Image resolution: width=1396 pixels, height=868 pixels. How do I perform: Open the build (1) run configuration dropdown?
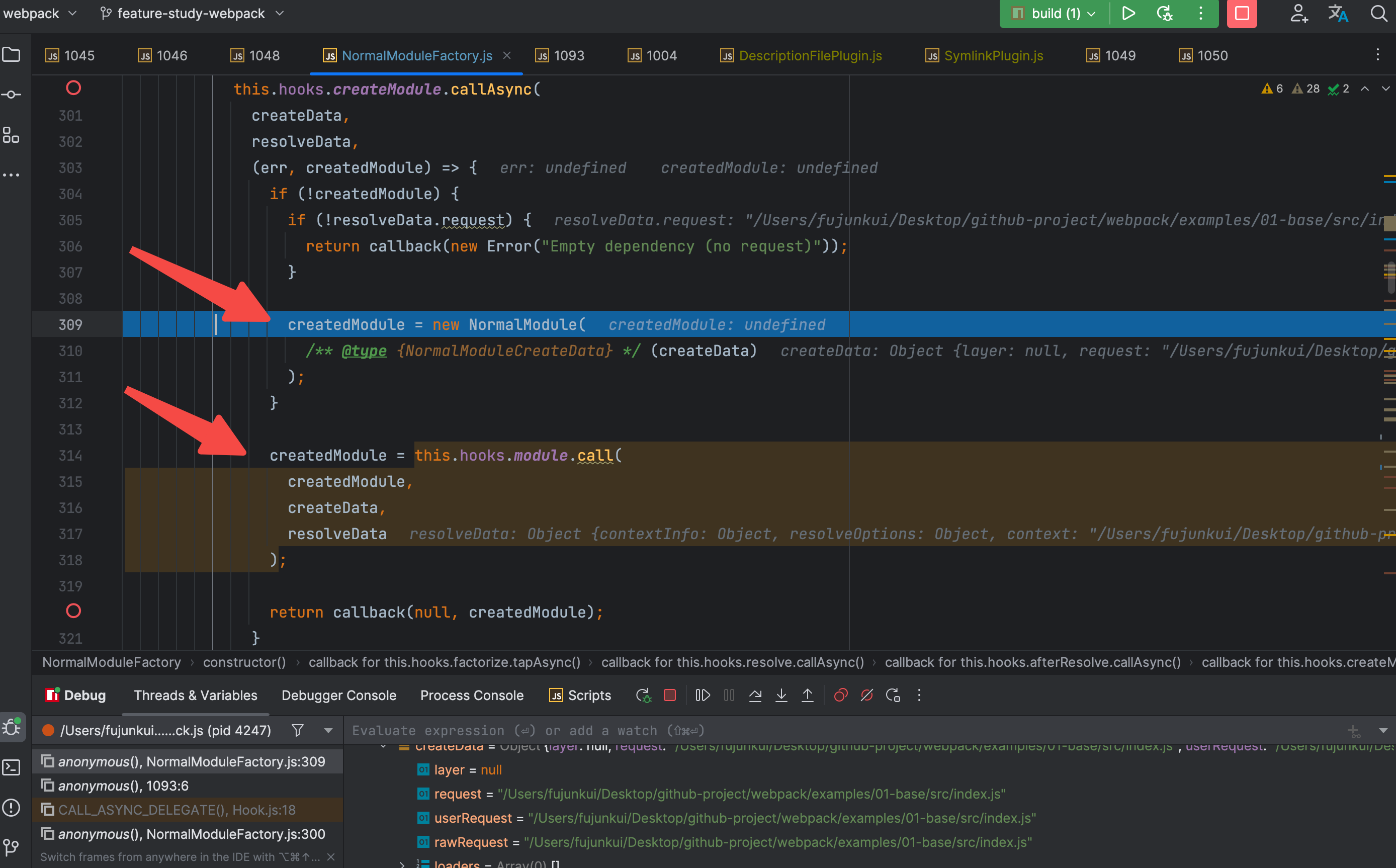pyautogui.click(x=1055, y=13)
